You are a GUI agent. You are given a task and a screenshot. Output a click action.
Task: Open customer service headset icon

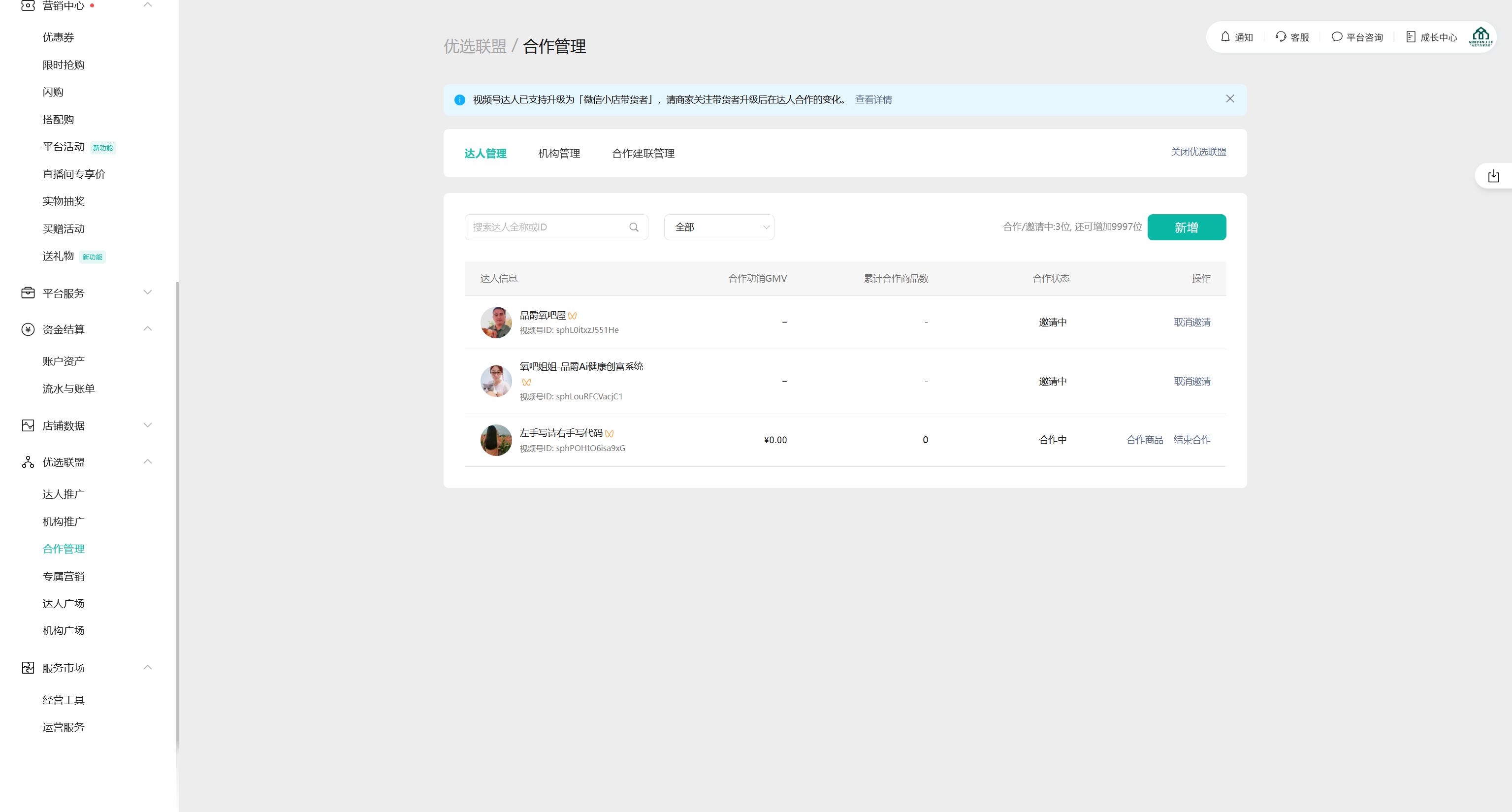[x=1281, y=36]
